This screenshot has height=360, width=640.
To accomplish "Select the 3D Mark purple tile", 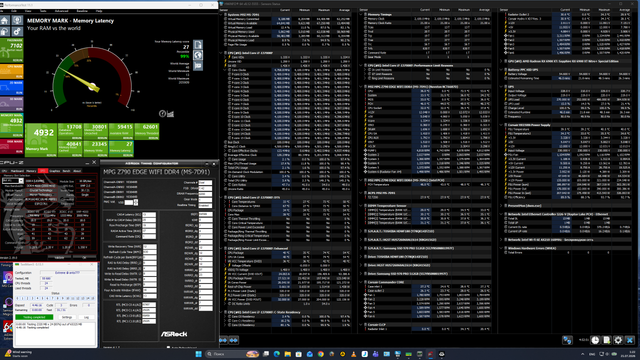I will tap(11, 104).
